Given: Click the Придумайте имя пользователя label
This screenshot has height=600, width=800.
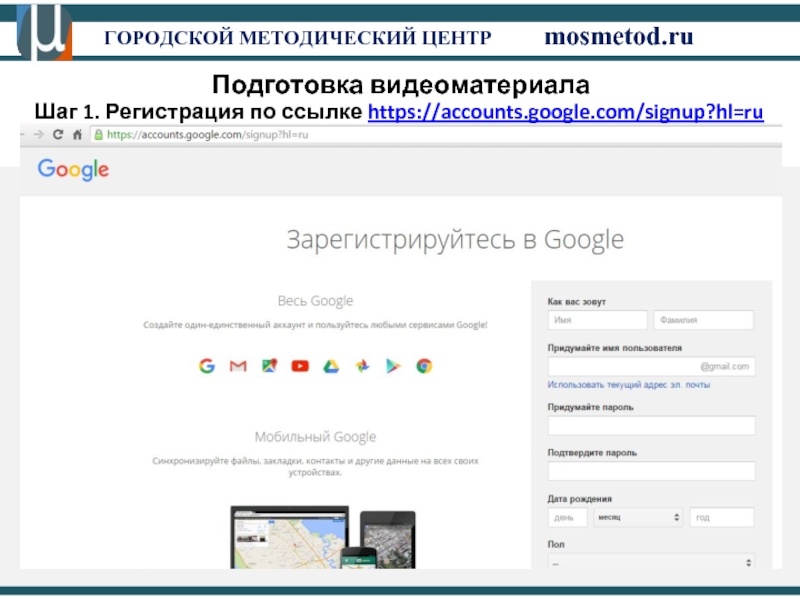Looking at the screenshot, I should coord(615,348).
